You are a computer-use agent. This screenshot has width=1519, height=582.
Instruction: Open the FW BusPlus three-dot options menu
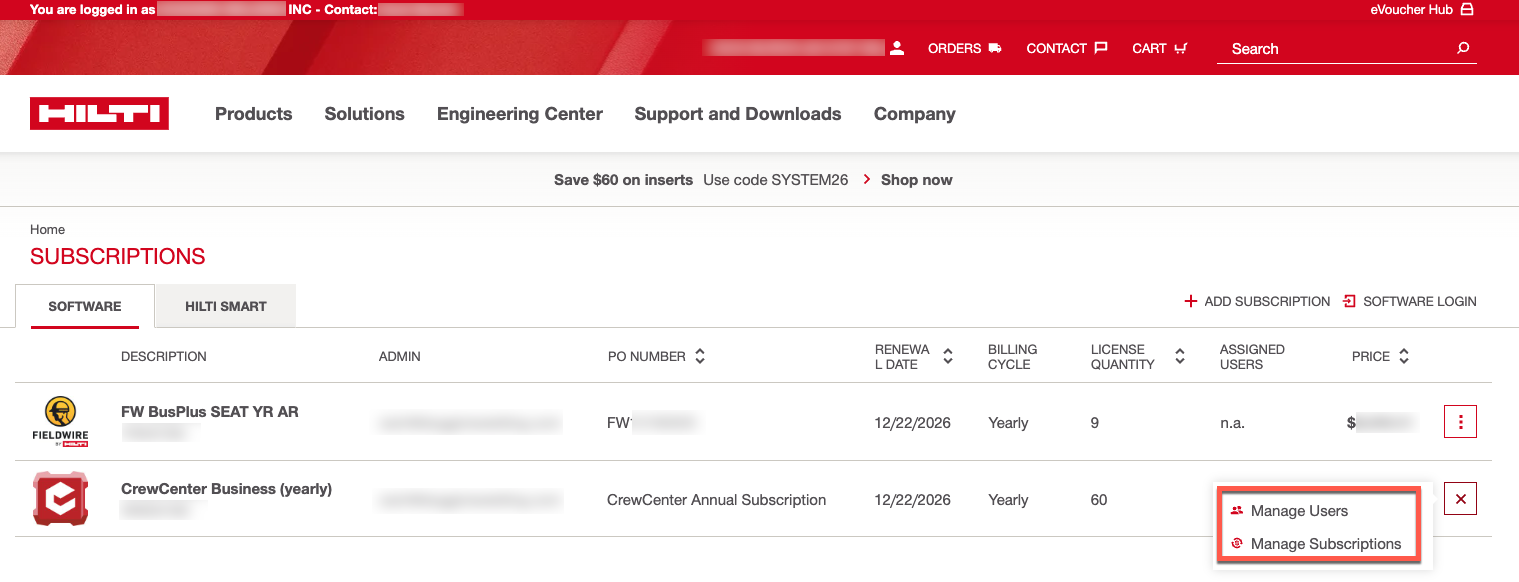[x=1461, y=422]
